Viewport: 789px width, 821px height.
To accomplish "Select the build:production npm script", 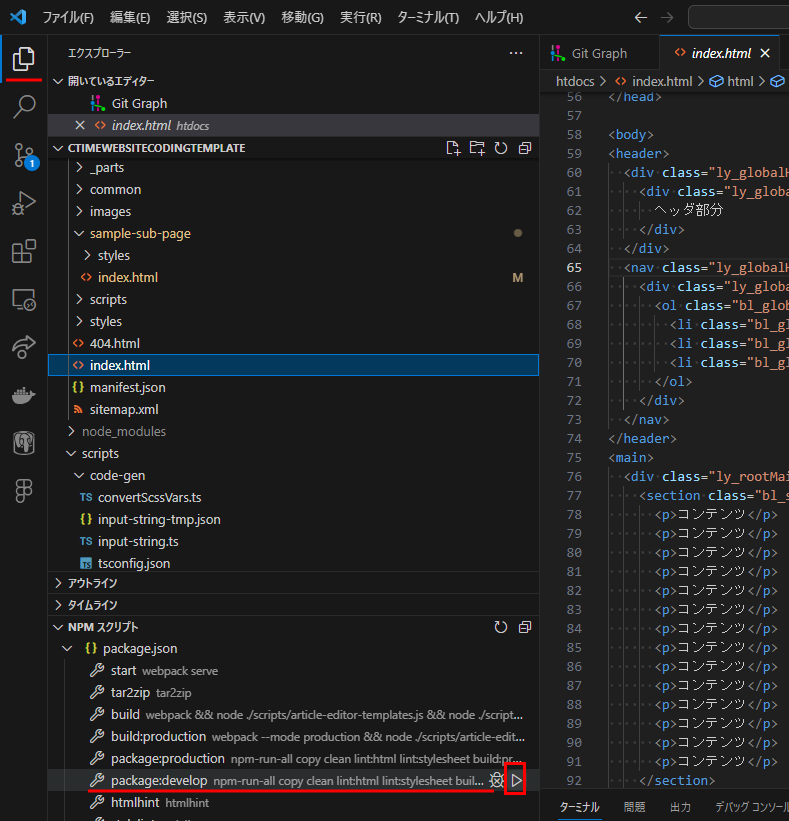I will tap(293, 737).
